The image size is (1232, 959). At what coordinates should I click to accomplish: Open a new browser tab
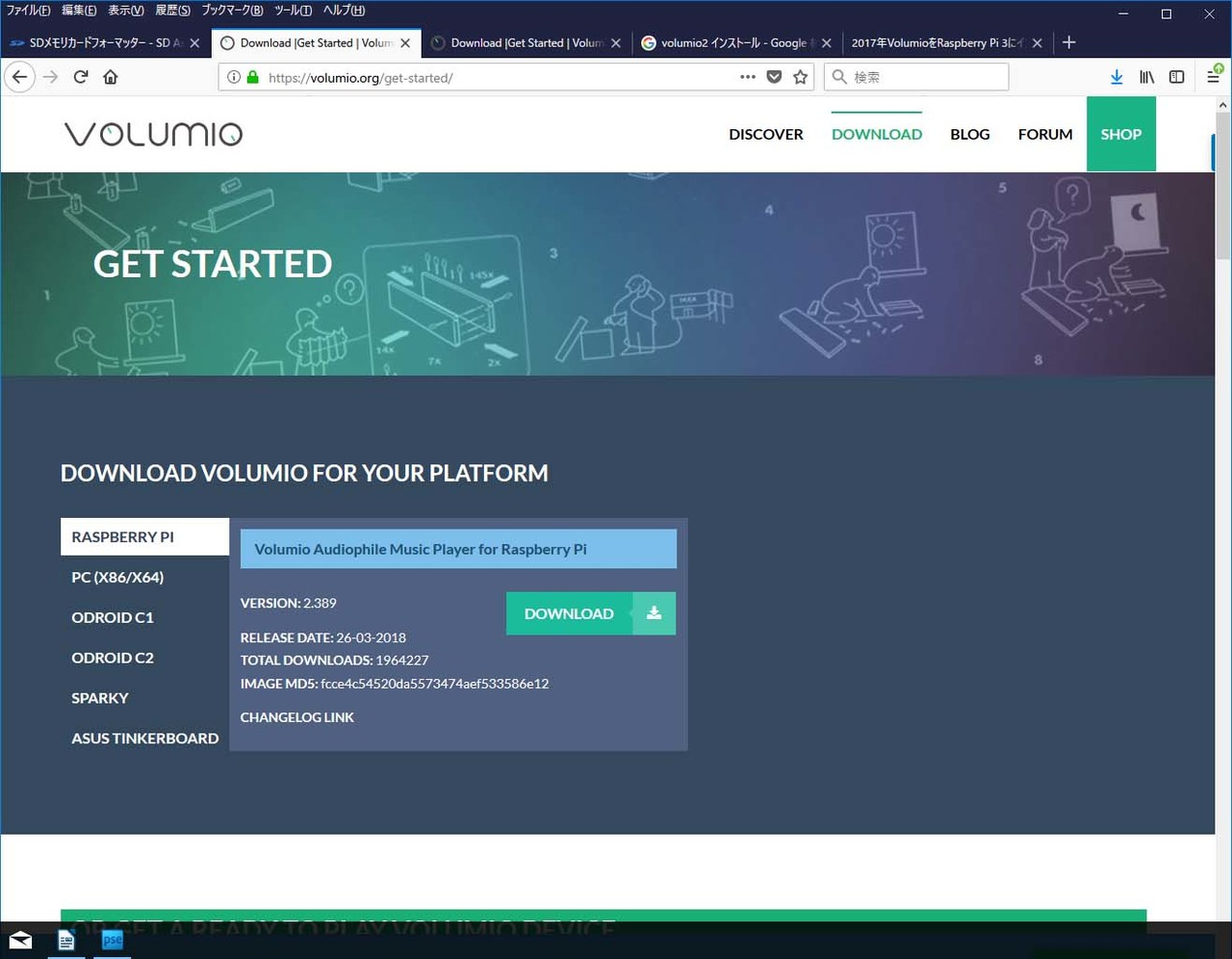coord(1068,42)
